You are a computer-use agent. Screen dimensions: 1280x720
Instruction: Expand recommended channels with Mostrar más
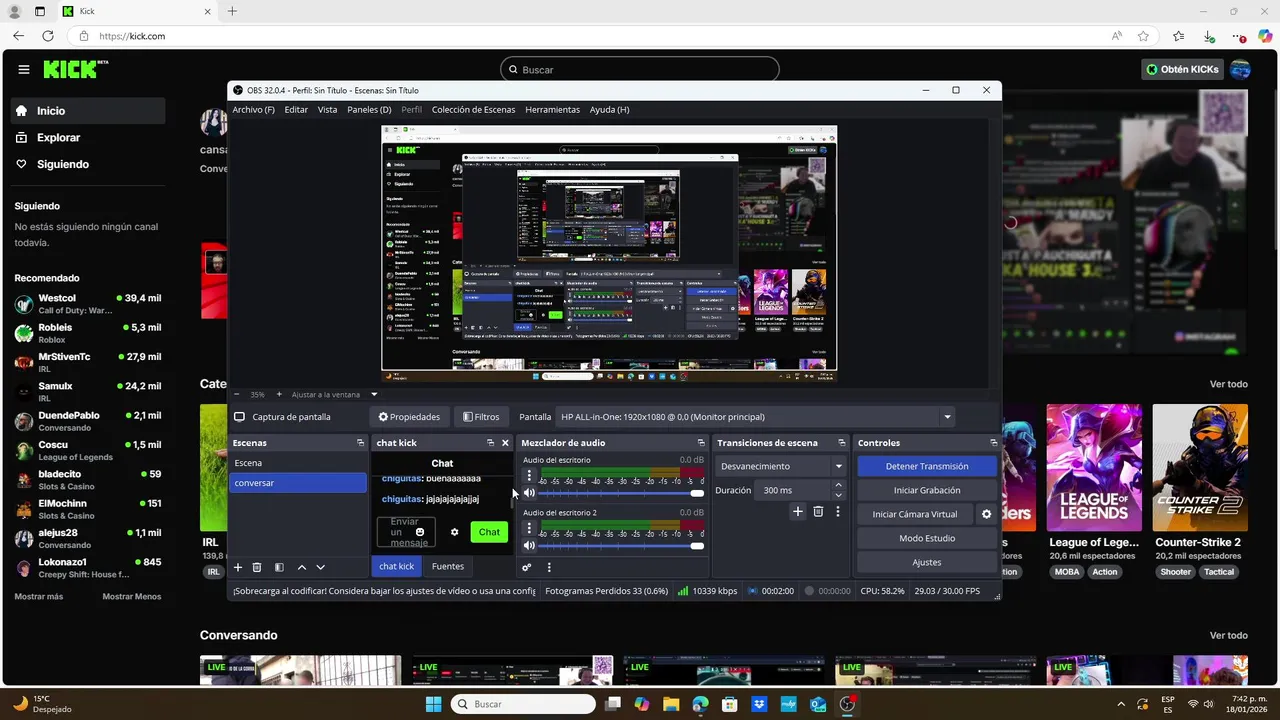coord(38,597)
